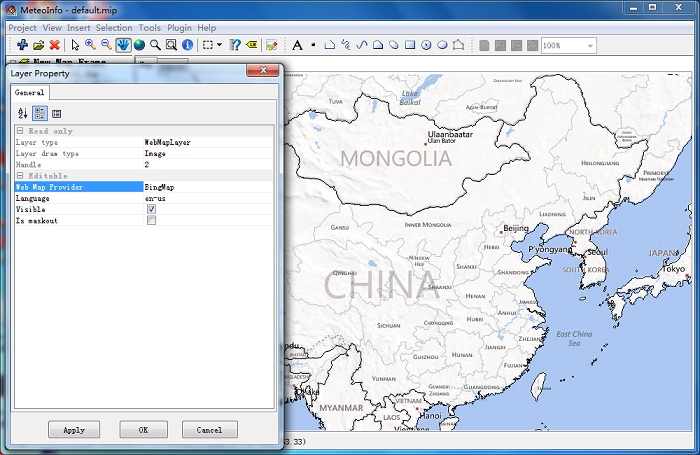Click the OK button

tap(143, 430)
